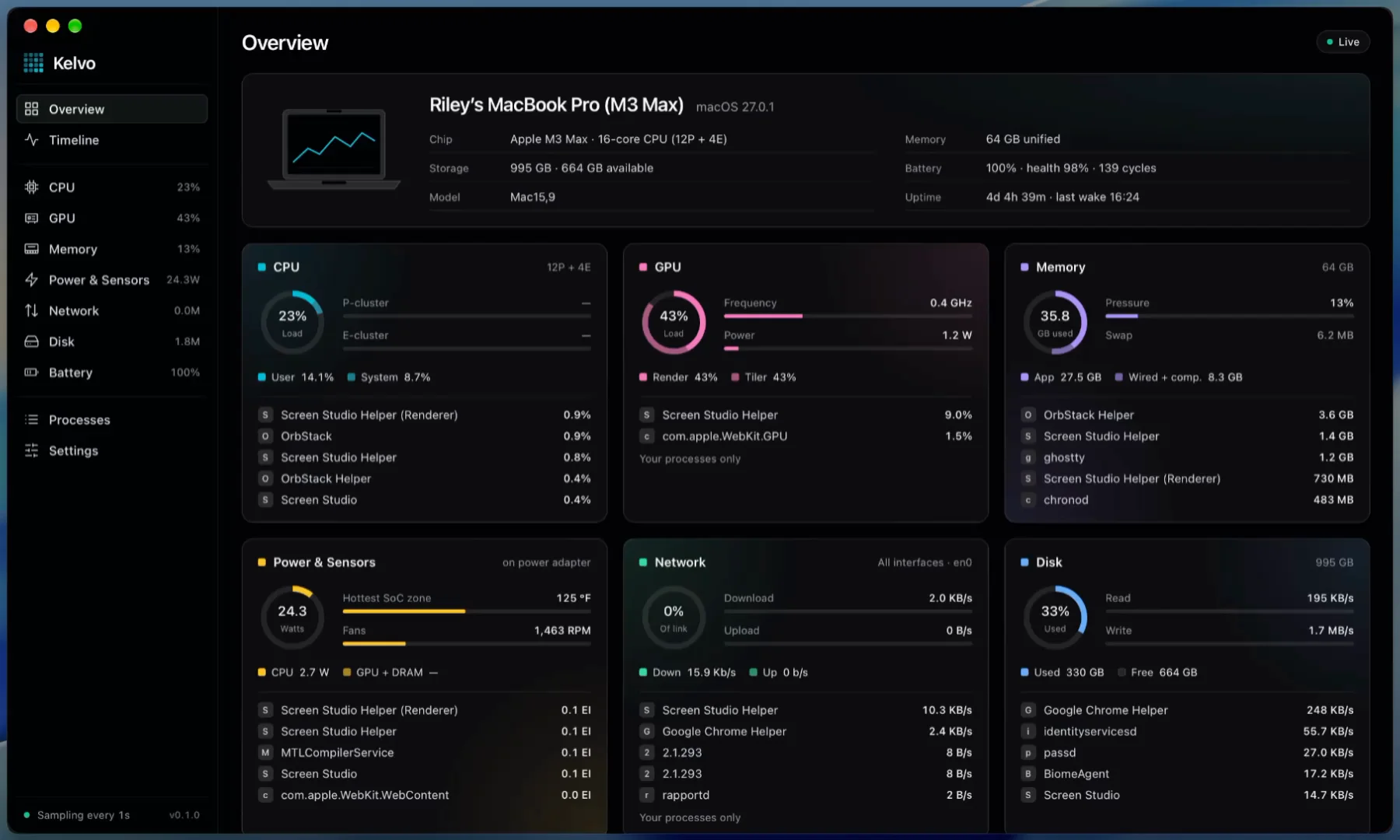
Task: Click the v0.1.0 version label
Action: point(184,815)
